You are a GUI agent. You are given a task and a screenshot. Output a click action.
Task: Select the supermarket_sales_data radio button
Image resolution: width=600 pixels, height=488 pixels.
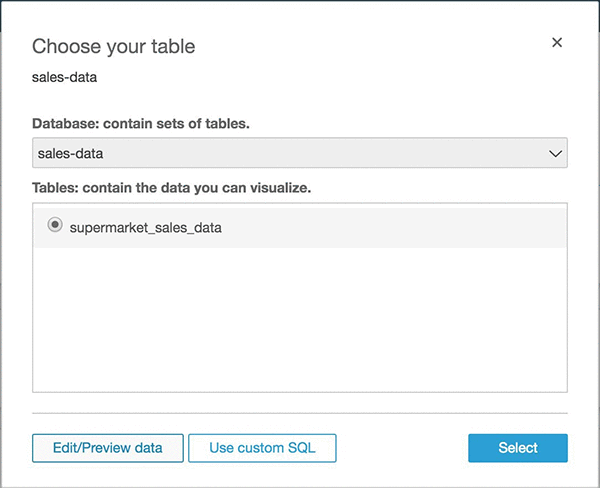[54, 227]
